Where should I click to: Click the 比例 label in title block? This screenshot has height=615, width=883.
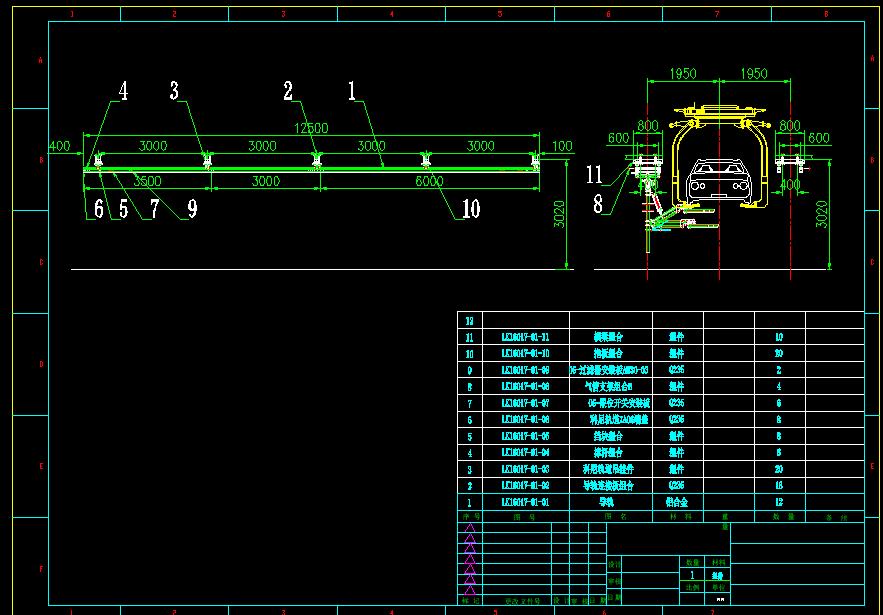click(692, 587)
